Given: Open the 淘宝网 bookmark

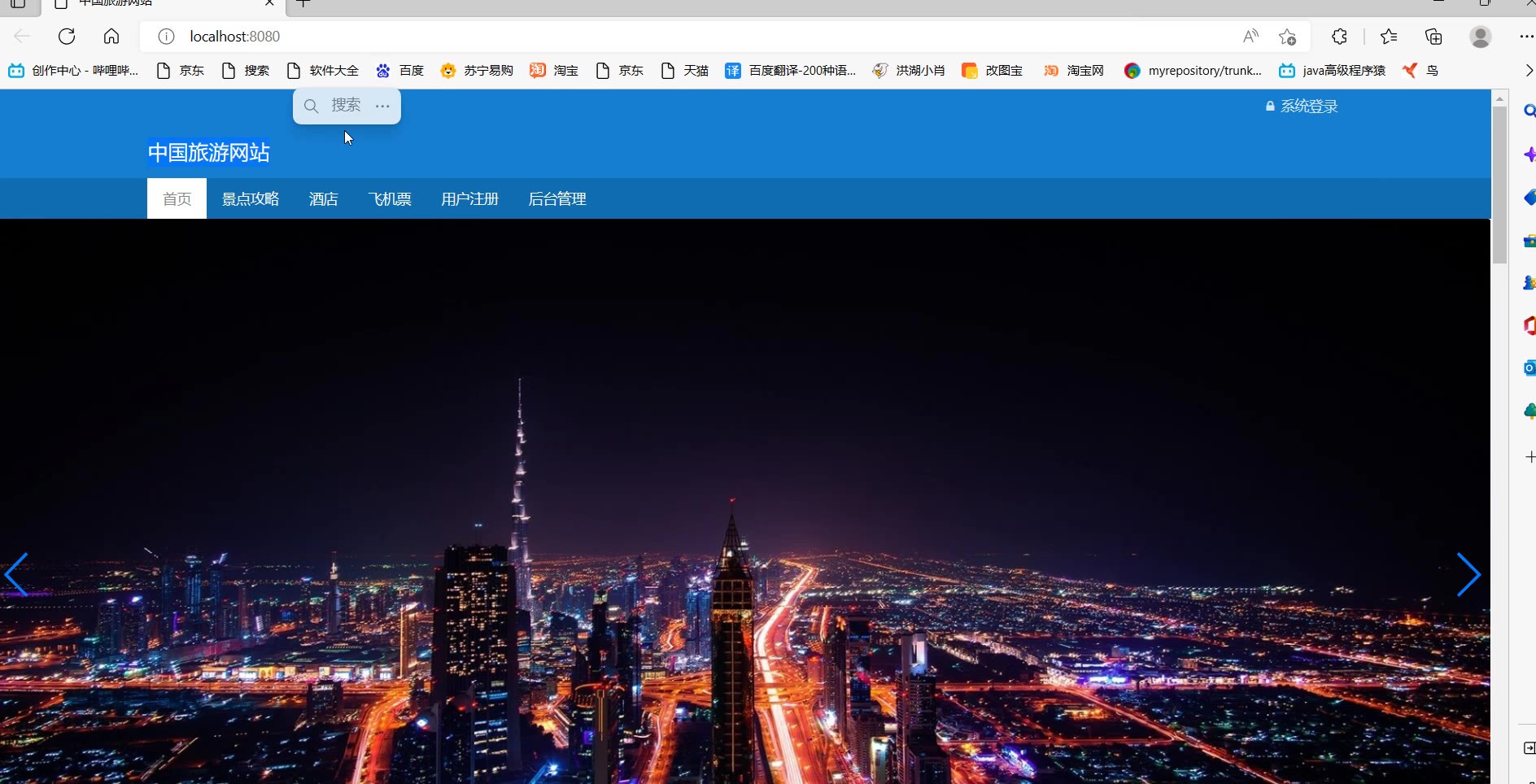Looking at the screenshot, I should click(1074, 71).
